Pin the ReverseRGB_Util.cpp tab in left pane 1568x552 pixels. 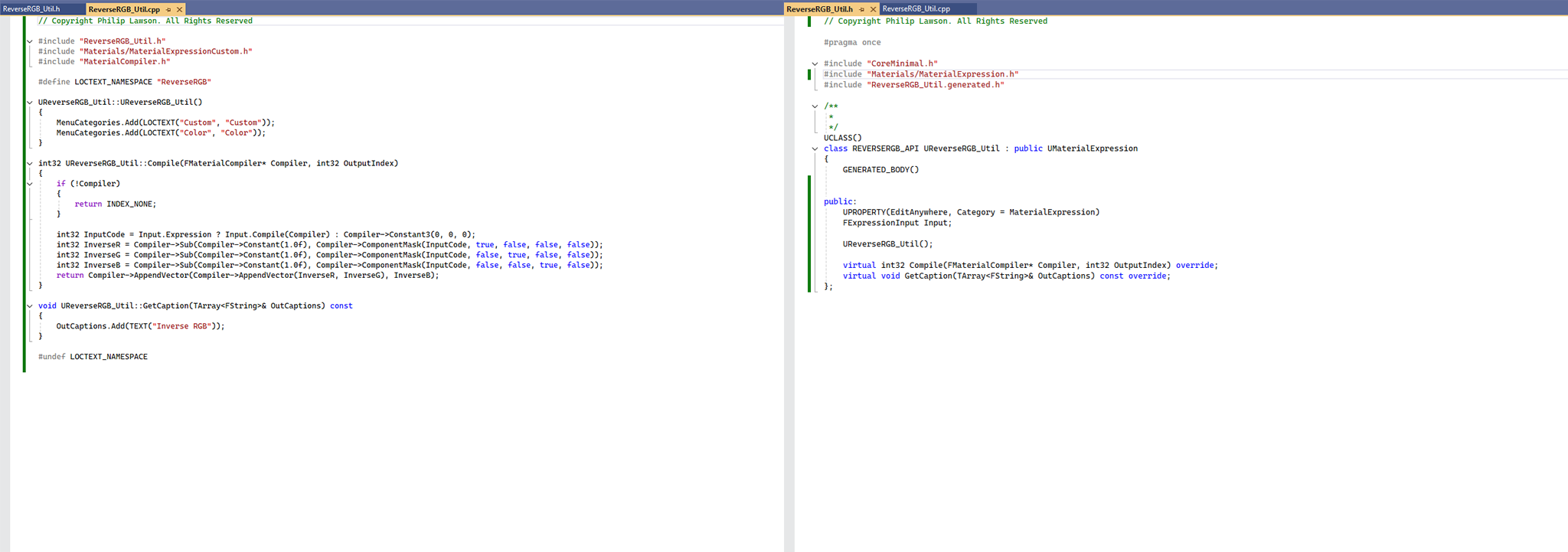pos(168,9)
